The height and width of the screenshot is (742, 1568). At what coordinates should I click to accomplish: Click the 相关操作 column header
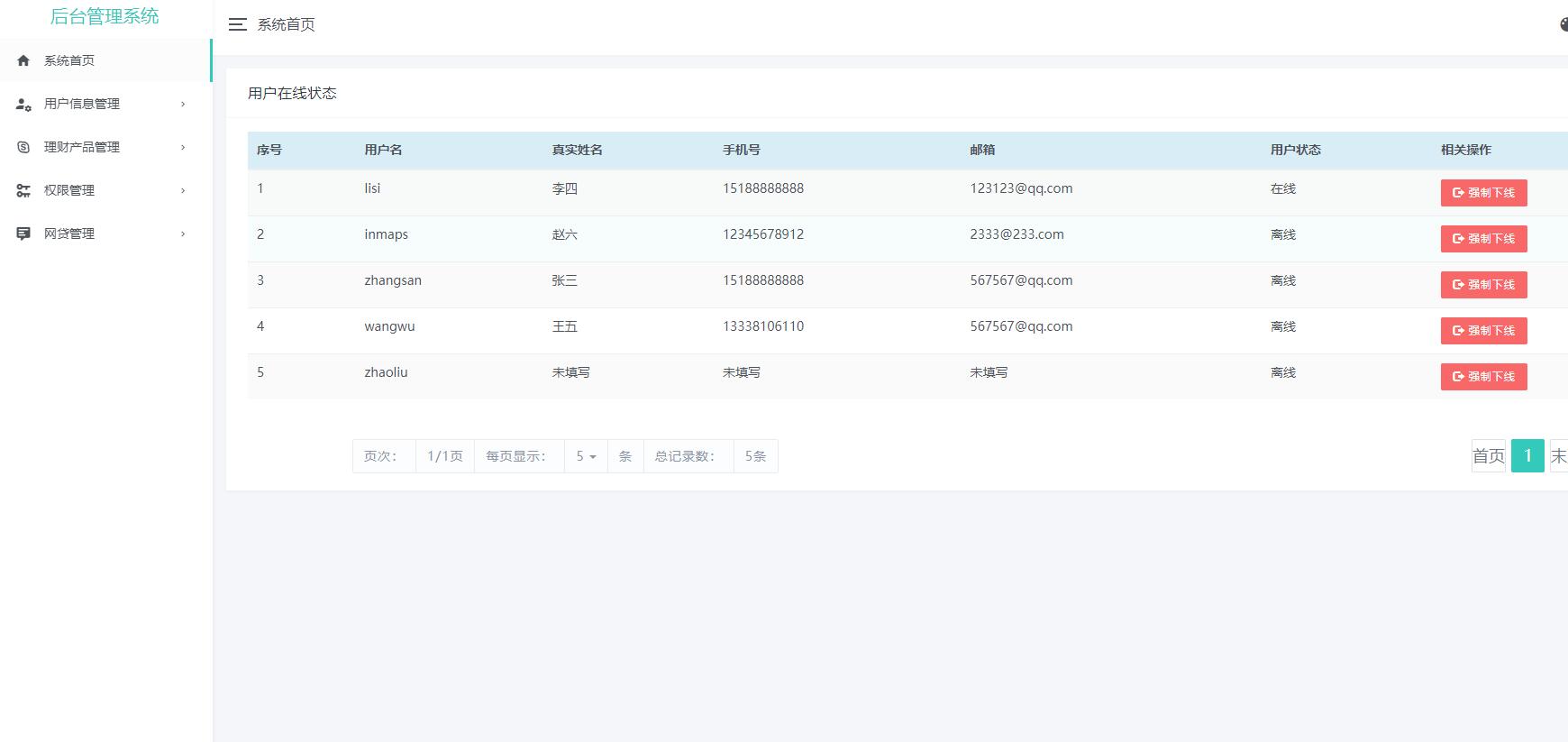point(1466,150)
